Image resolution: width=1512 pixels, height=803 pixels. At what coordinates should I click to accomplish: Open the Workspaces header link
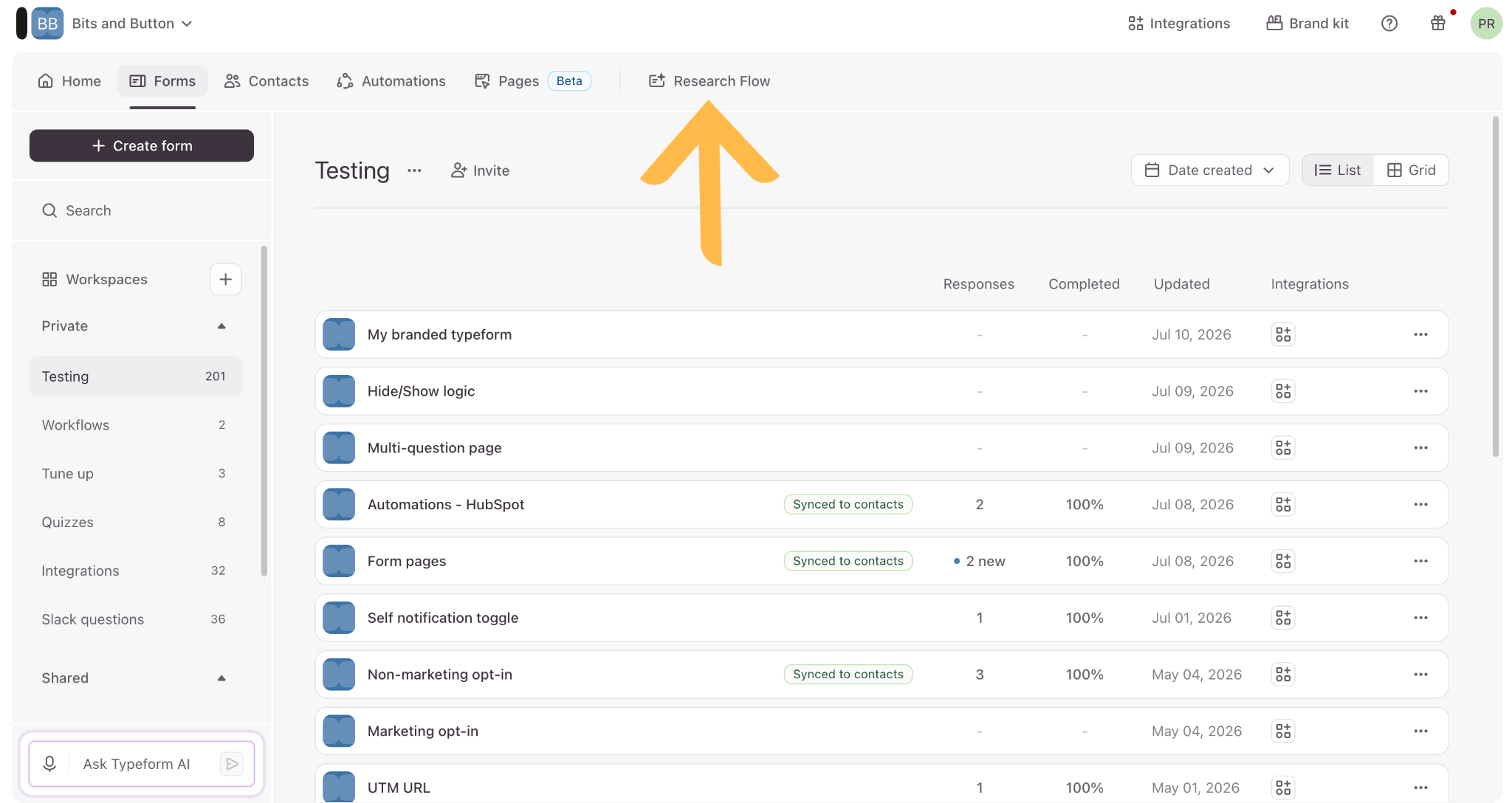click(95, 279)
